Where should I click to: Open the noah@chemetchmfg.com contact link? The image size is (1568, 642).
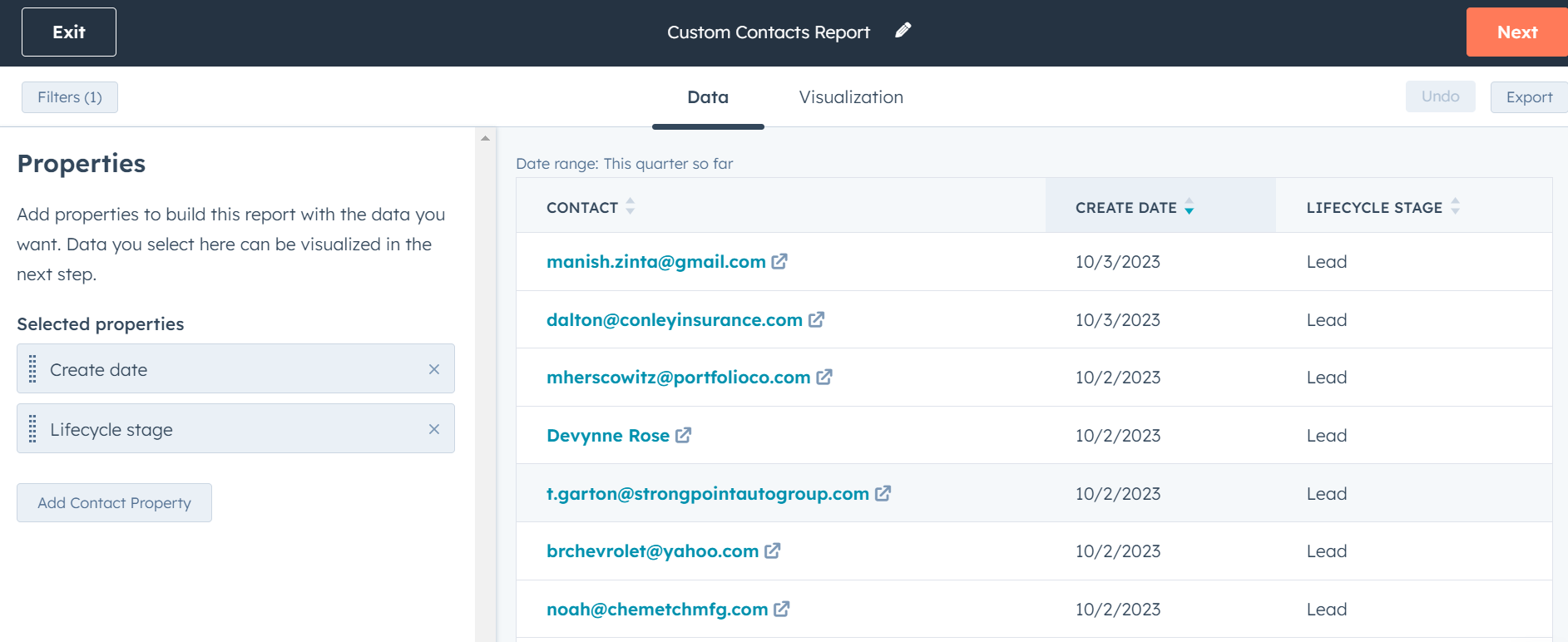tap(656, 610)
